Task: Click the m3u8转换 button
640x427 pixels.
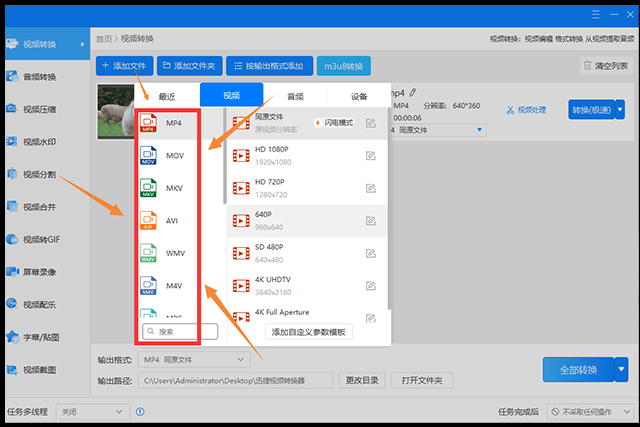Action: click(344, 66)
